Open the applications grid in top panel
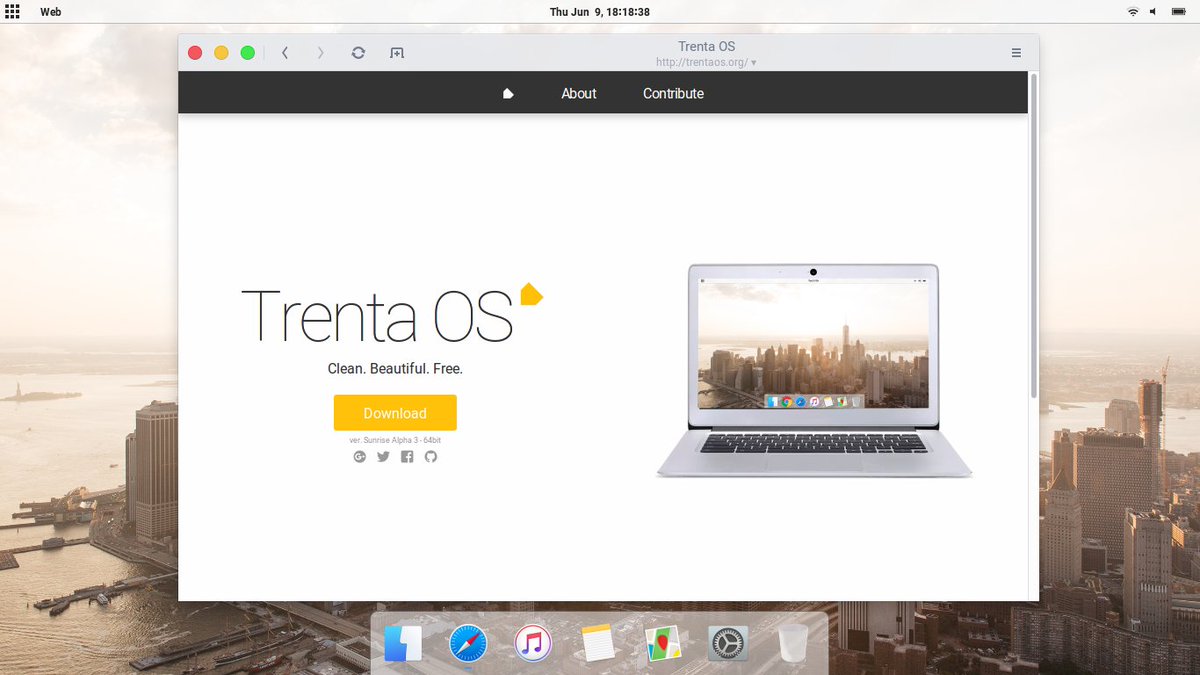 click(x=12, y=12)
